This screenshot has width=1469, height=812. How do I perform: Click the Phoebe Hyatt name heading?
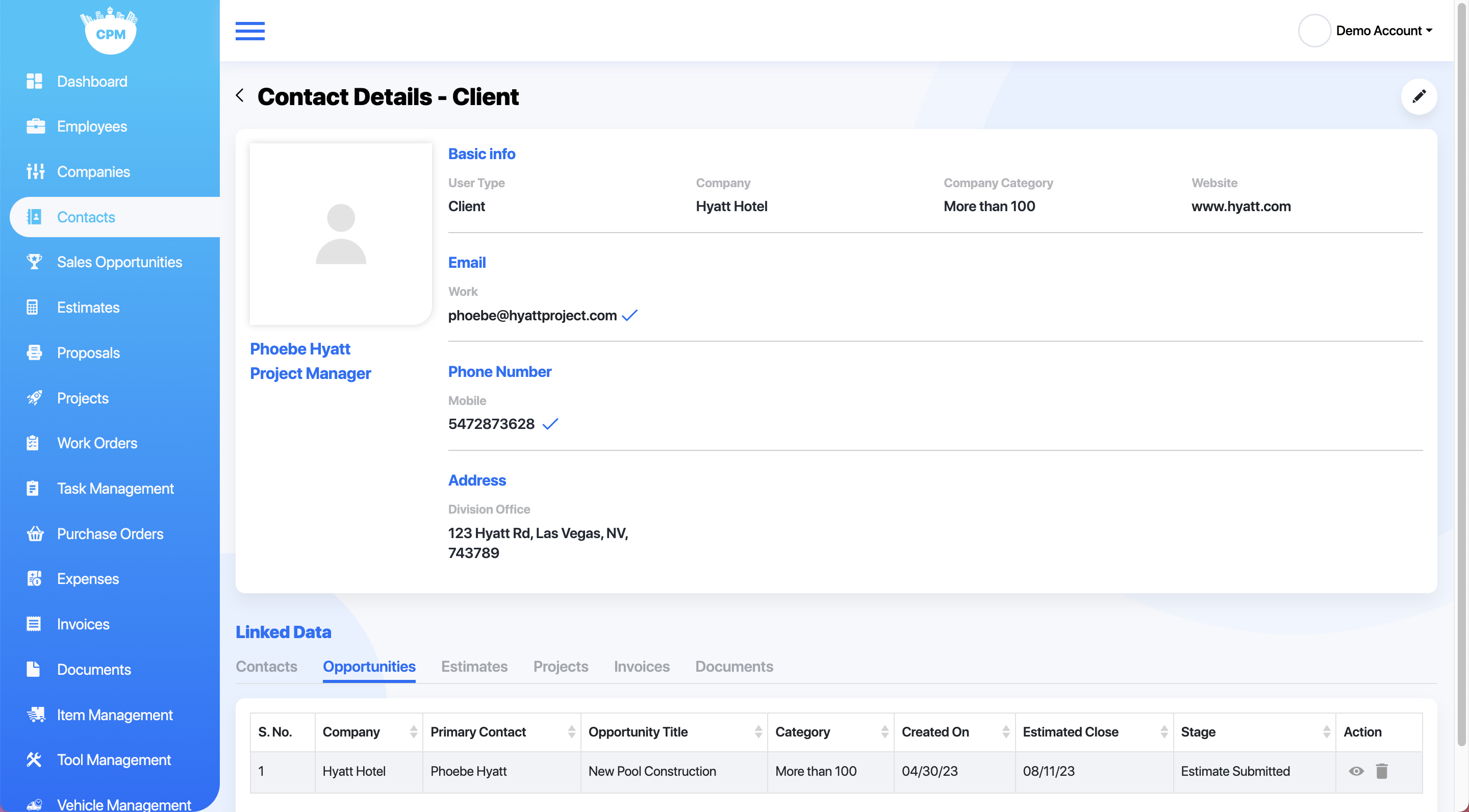click(x=300, y=348)
